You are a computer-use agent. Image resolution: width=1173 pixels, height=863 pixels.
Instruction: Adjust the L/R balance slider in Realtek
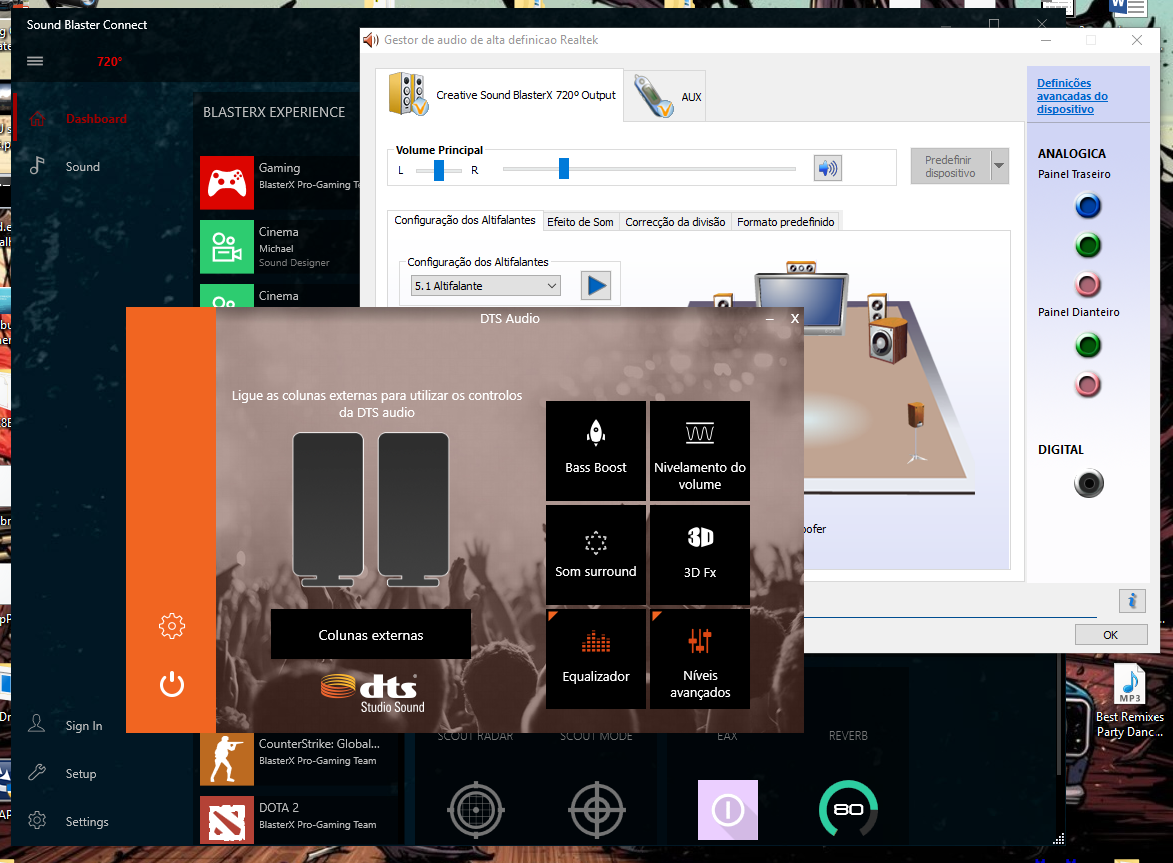438,171
